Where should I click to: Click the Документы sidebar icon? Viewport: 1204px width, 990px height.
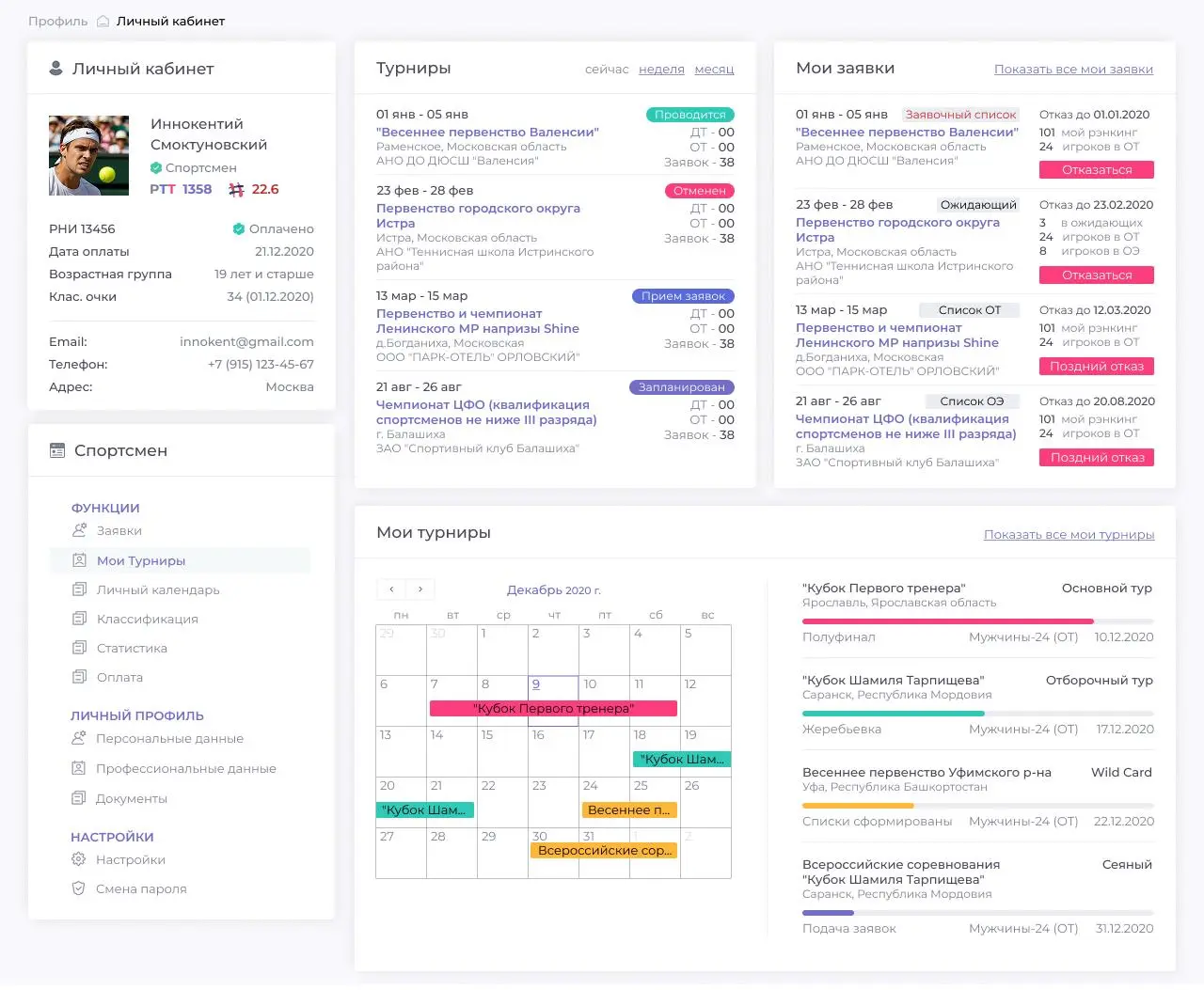coord(79,798)
